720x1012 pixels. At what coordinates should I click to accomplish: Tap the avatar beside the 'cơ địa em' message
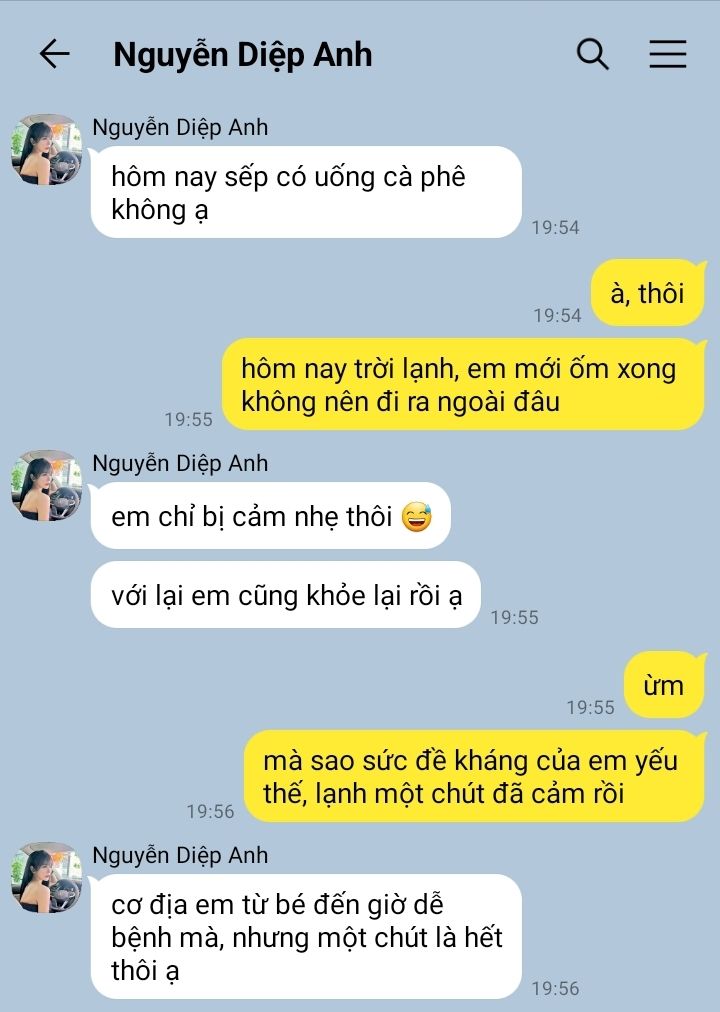[46, 877]
